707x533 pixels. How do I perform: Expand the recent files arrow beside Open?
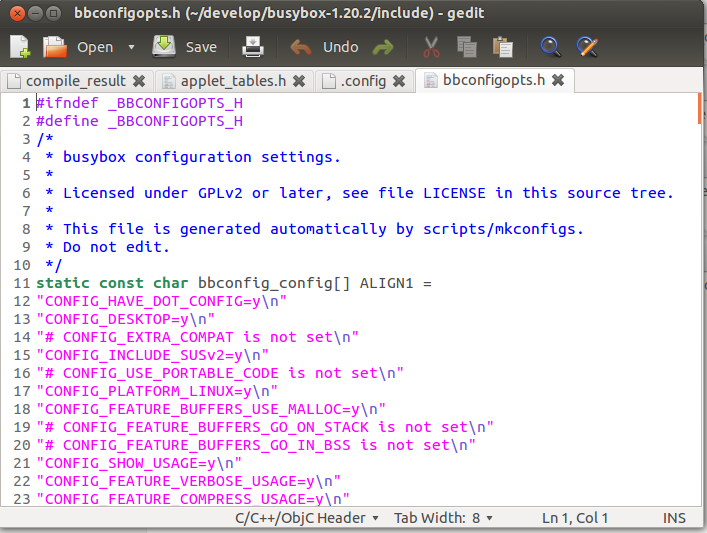[131, 47]
